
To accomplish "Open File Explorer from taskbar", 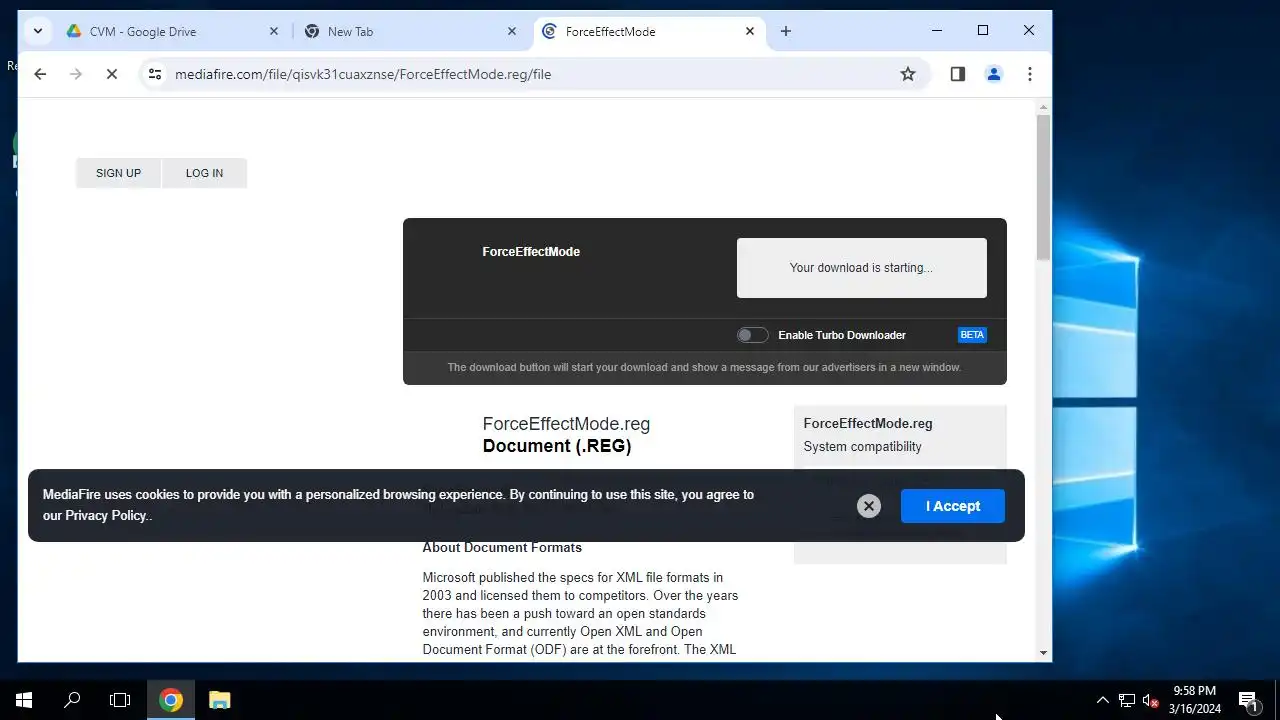I will (220, 700).
